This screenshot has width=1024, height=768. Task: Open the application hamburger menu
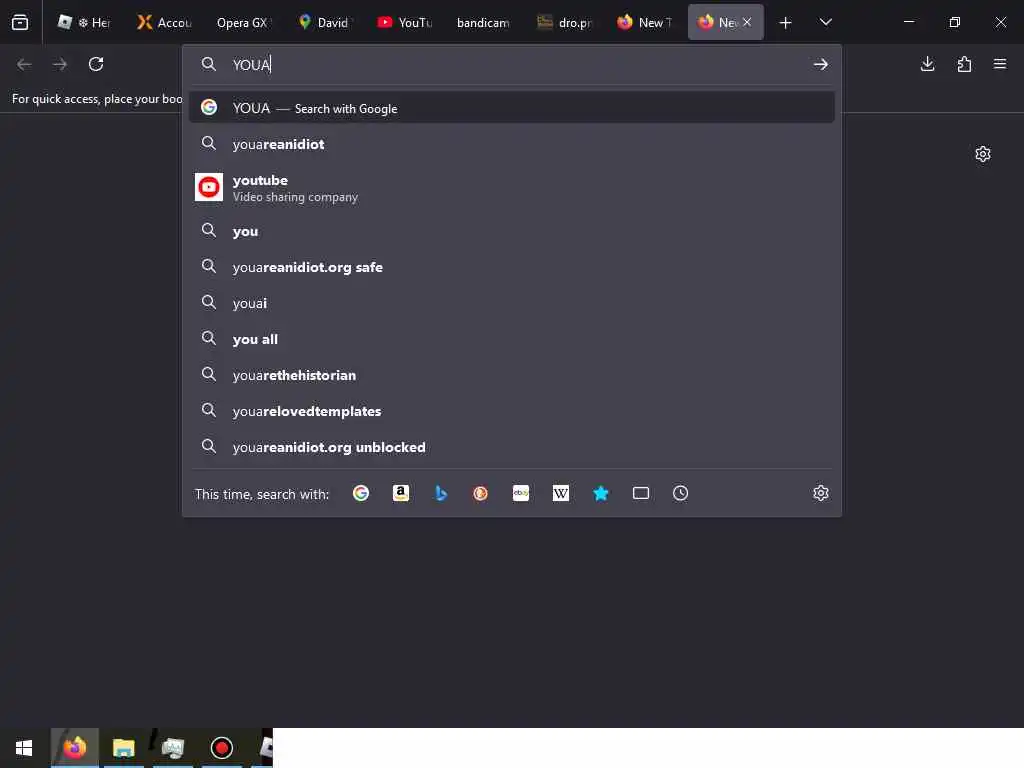pyautogui.click(x=1000, y=64)
